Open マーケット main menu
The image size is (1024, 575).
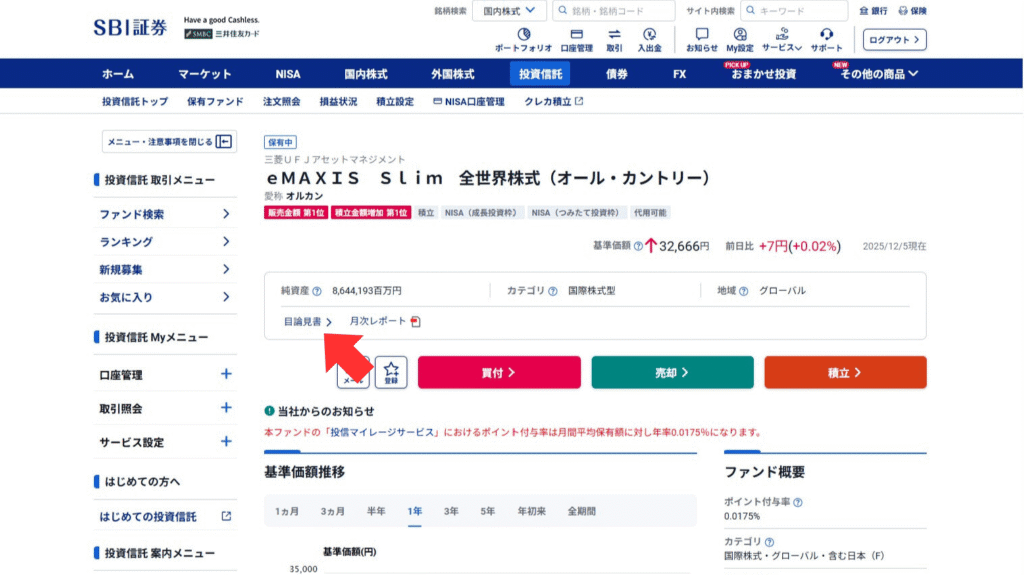coord(204,74)
